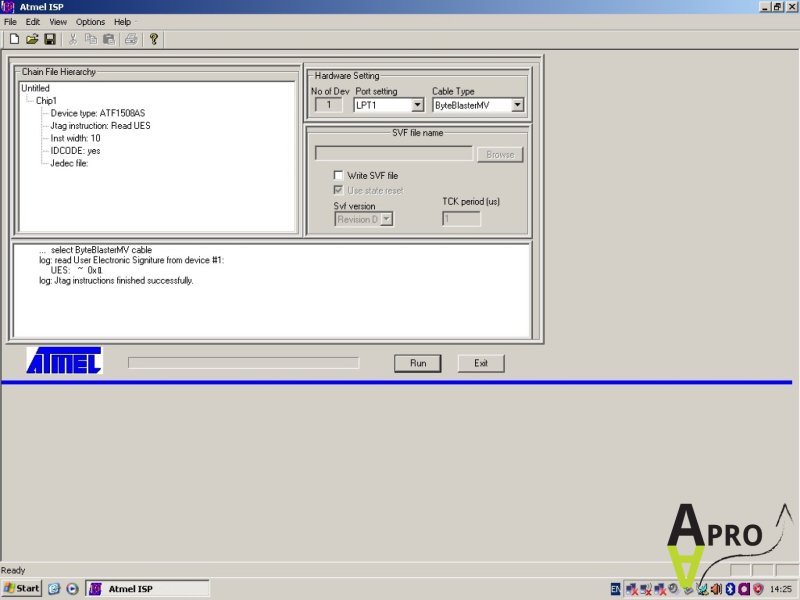Enable the Write SVF file checkbox
This screenshot has height=600, width=800.
tap(338, 175)
